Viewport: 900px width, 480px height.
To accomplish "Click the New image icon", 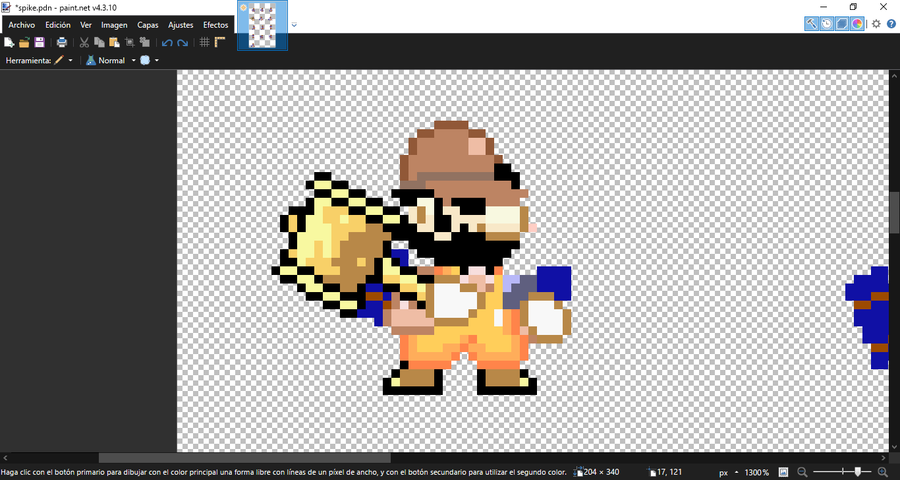I will pos(9,42).
